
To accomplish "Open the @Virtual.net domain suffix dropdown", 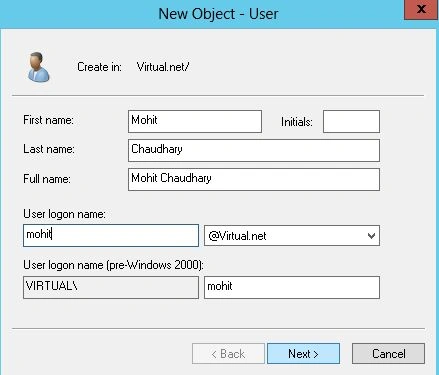I will click(292, 236).
